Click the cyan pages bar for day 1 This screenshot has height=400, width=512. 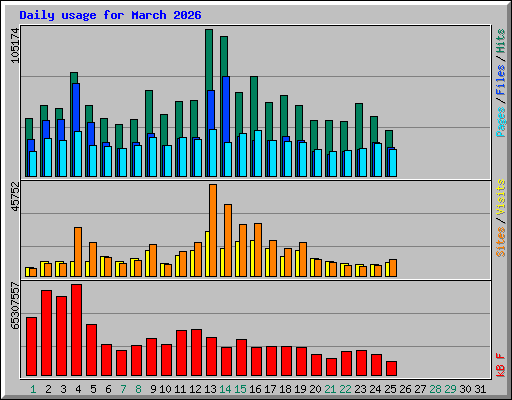coord(33,164)
